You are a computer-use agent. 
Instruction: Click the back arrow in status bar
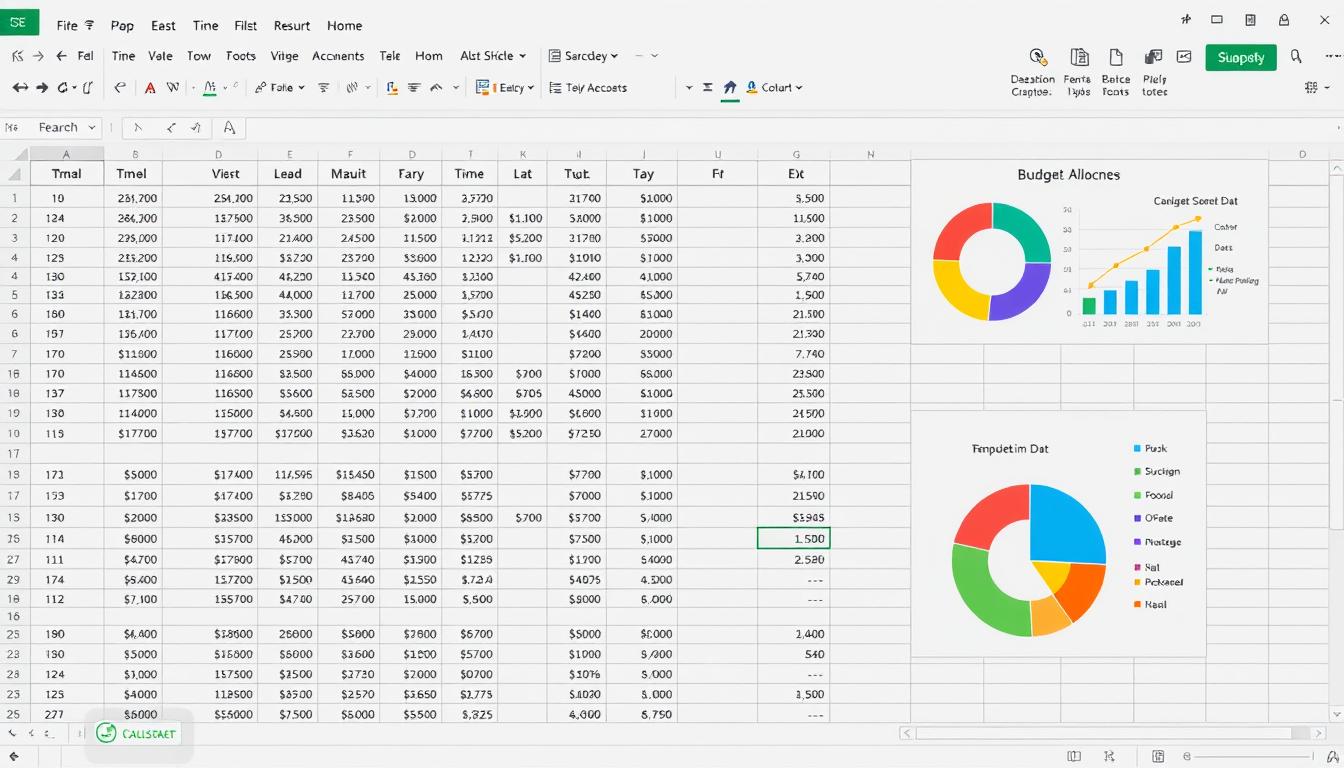point(14,757)
